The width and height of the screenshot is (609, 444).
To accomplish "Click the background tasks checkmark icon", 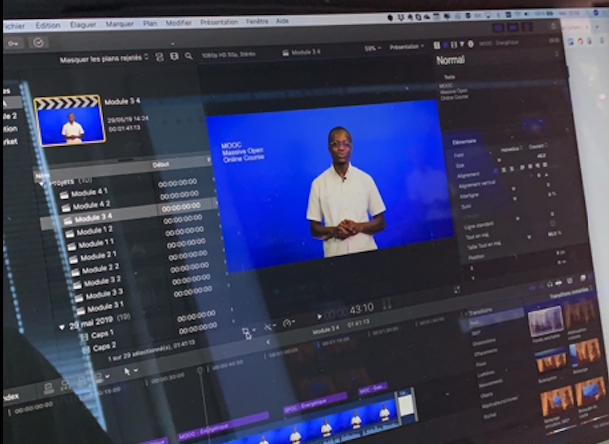I will tap(39, 43).
